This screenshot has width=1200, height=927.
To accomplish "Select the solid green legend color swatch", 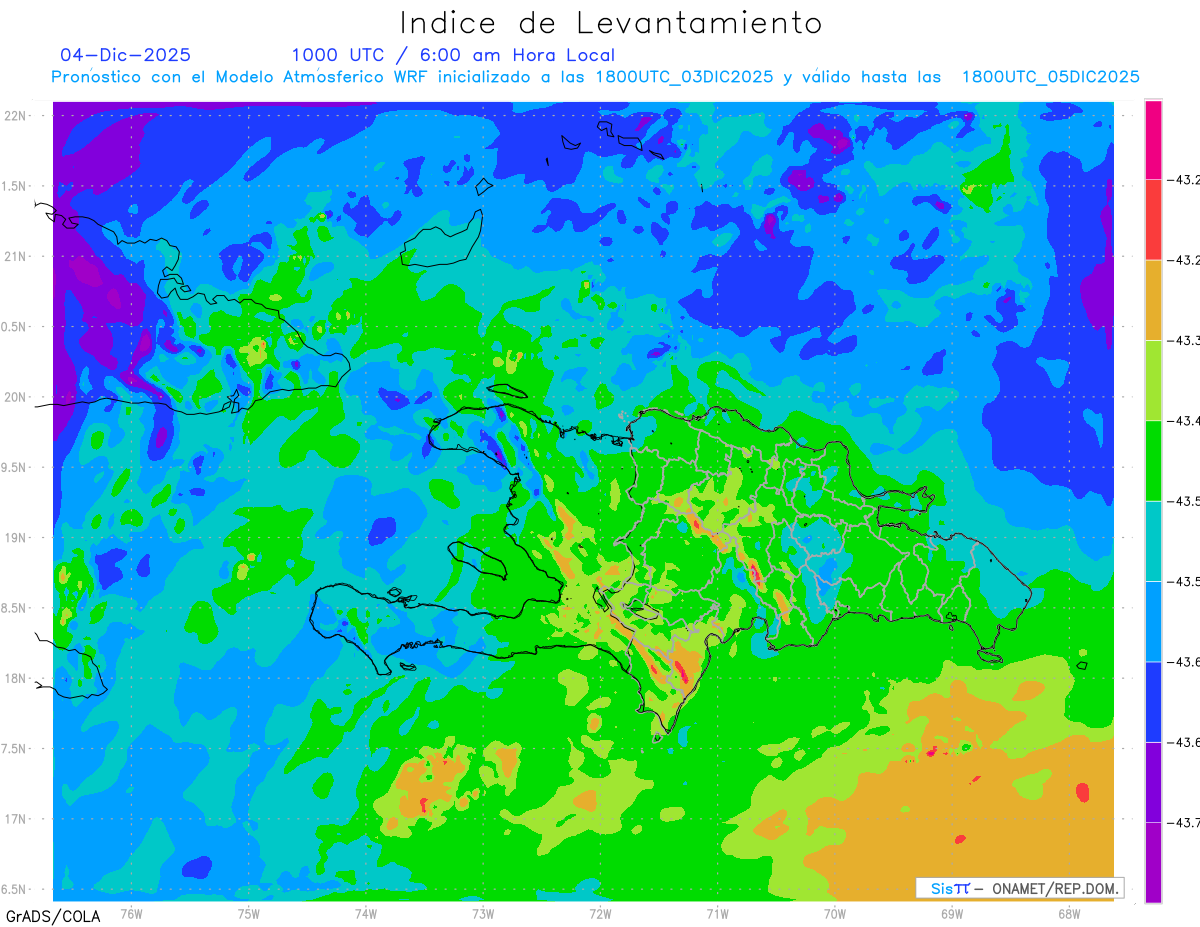I will 1153,460.
